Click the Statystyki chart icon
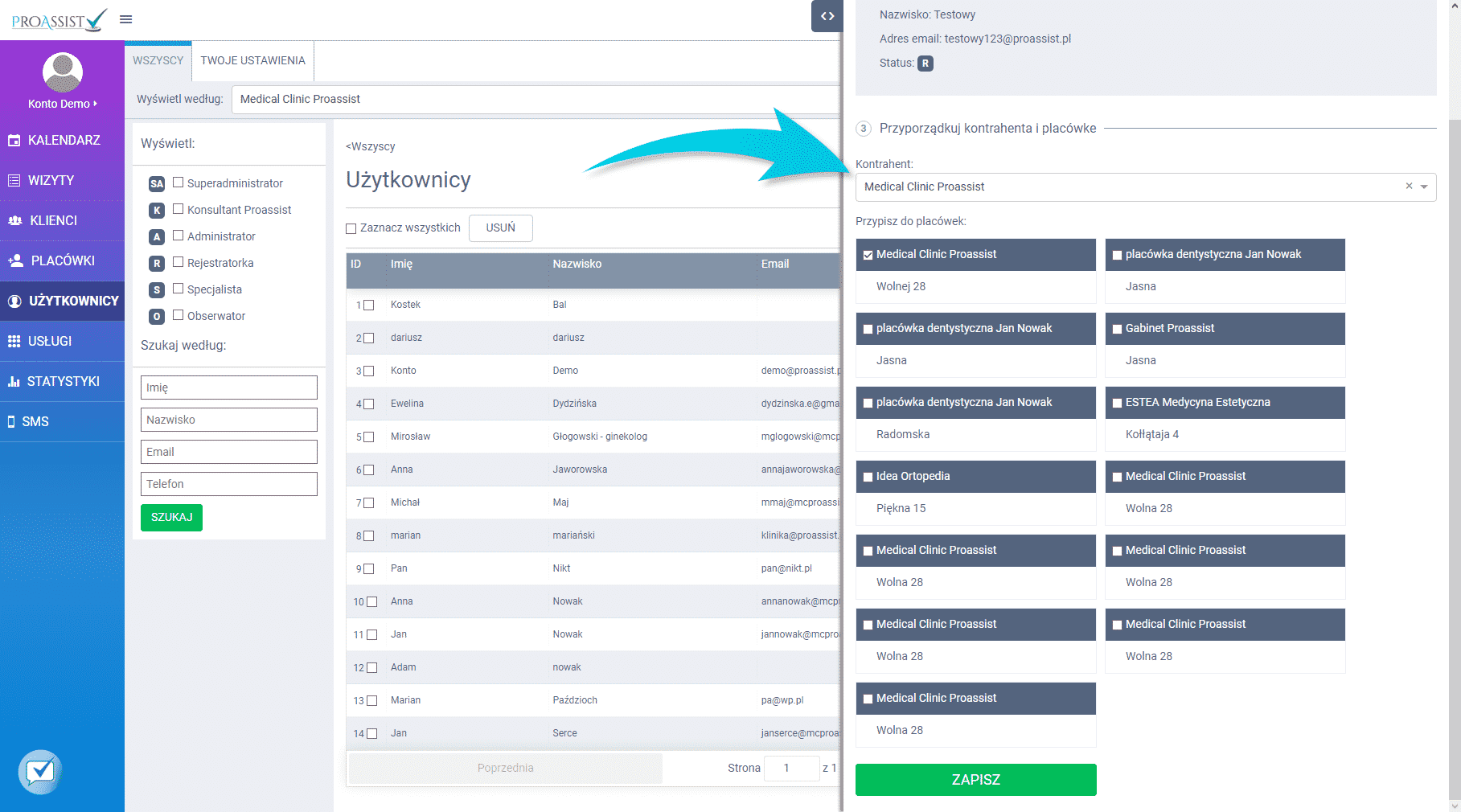The width and height of the screenshot is (1461, 812). pos(14,381)
